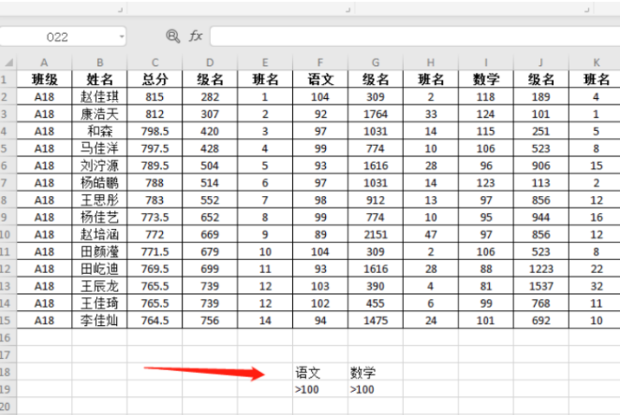620x415 pixels.
Task: Click total score cell 773.5
Action: click(x=155, y=217)
